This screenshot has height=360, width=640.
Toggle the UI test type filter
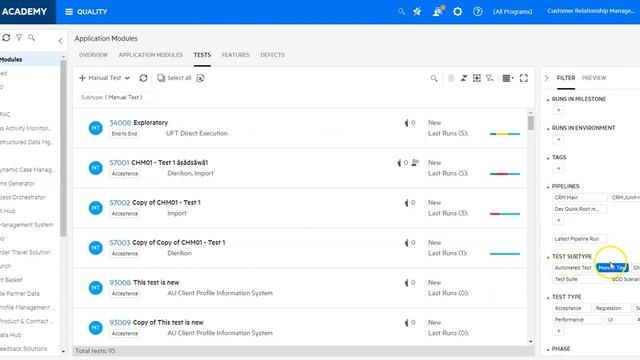point(618,320)
